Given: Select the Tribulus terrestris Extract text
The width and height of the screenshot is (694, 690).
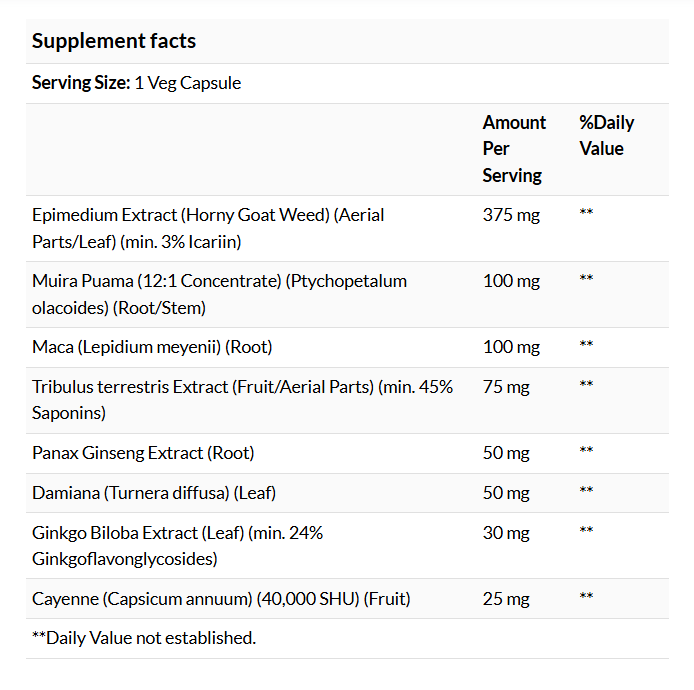Looking at the screenshot, I should coord(242,400).
